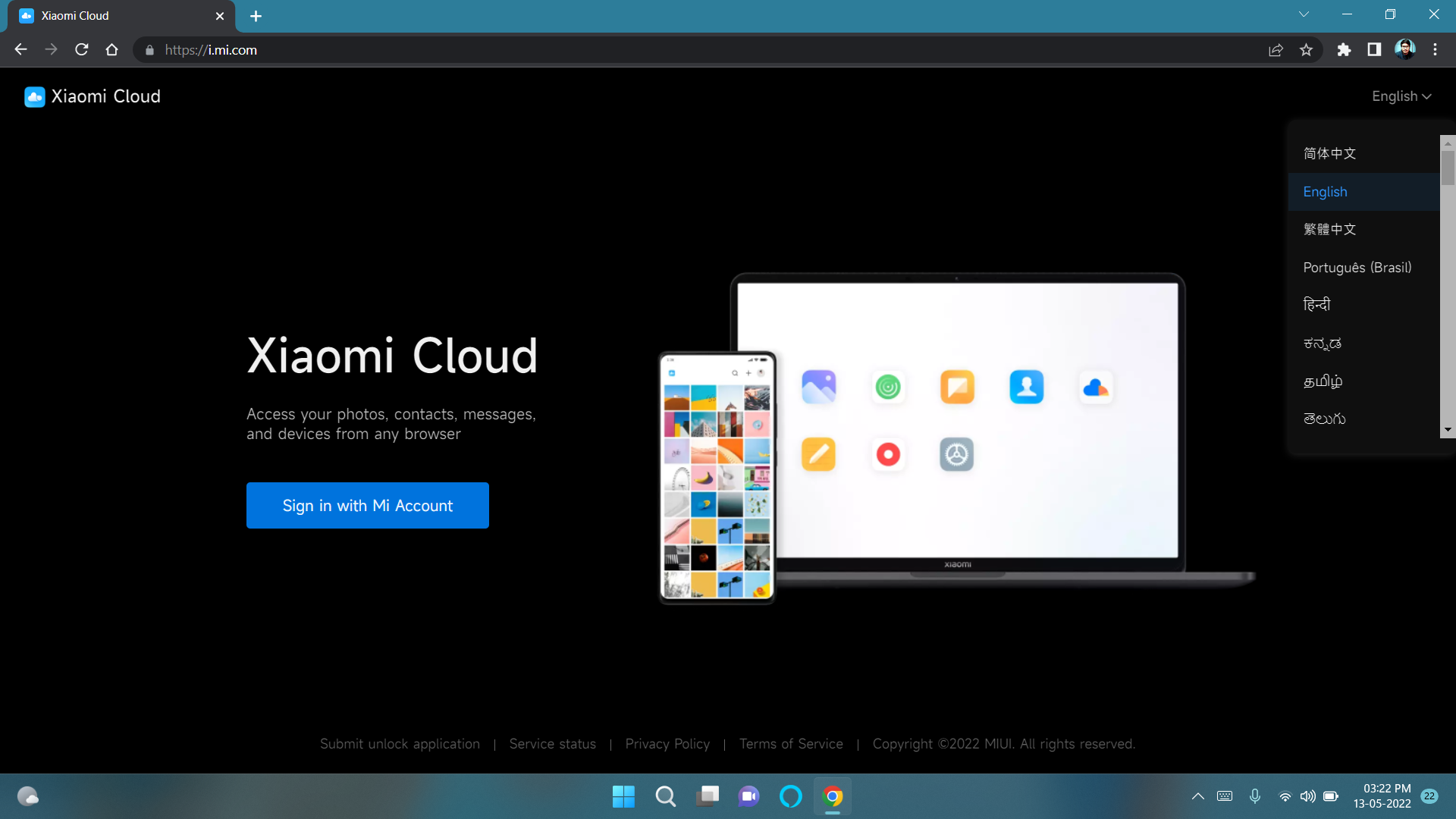This screenshot has width=1456, height=819.
Task: Expand the browser window controls chevron
Action: [x=1304, y=14]
